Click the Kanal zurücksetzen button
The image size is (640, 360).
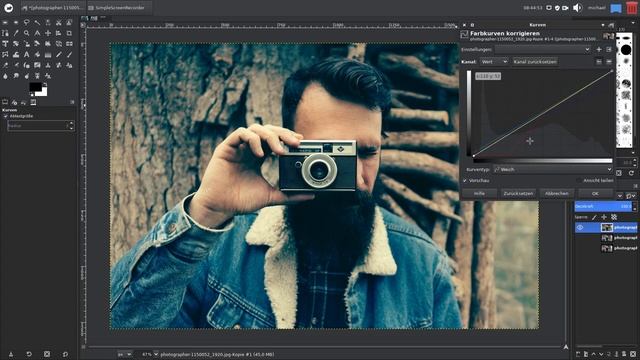click(x=536, y=62)
